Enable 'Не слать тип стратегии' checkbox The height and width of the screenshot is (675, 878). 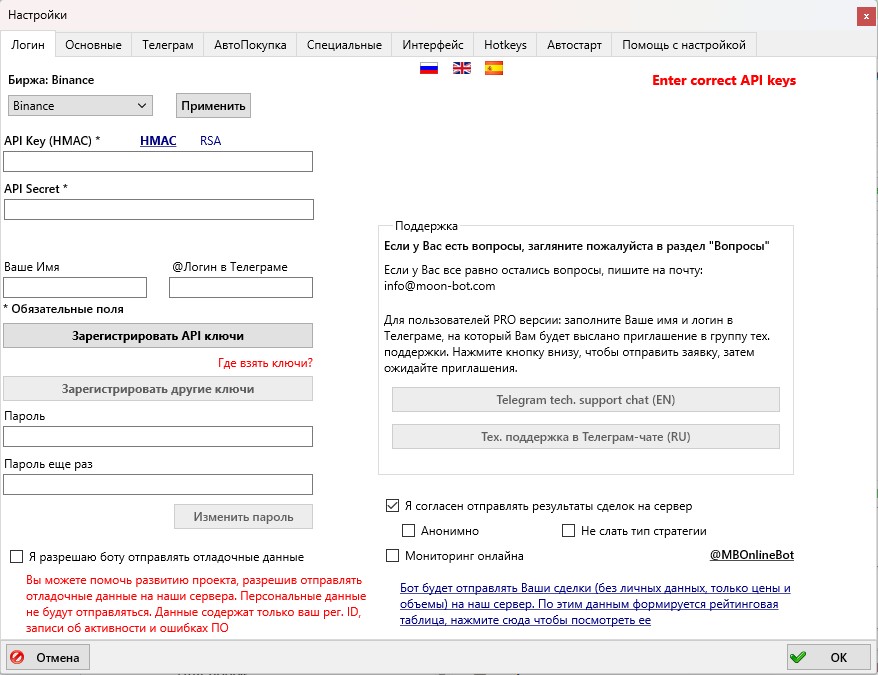click(569, 531)
